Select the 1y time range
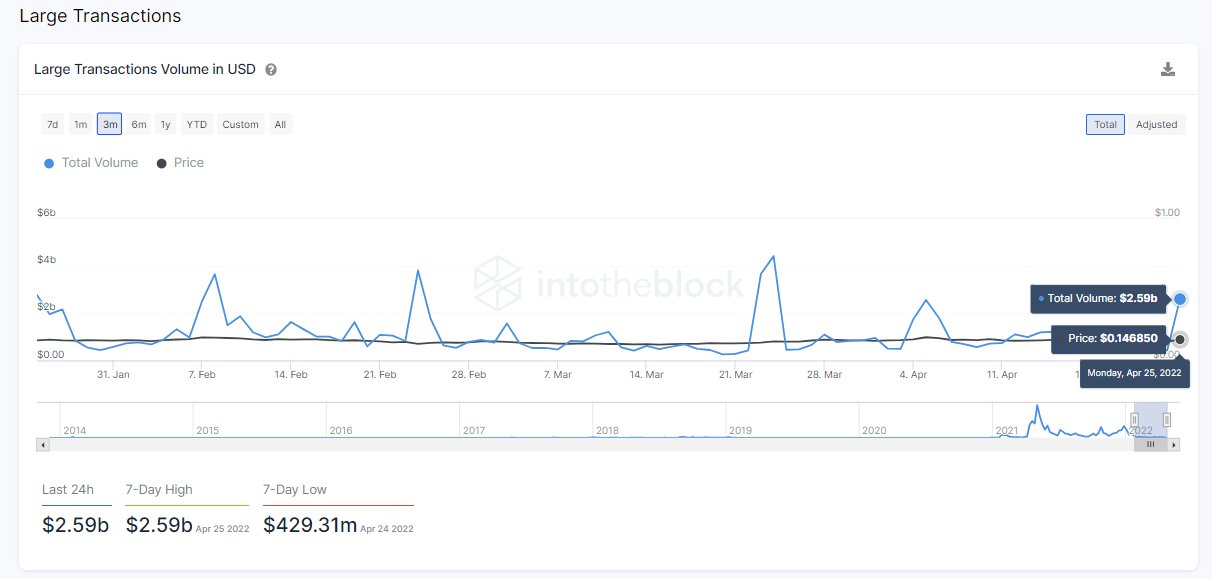The height and width of the screenshot is (579, 1212). pos(166,125)
